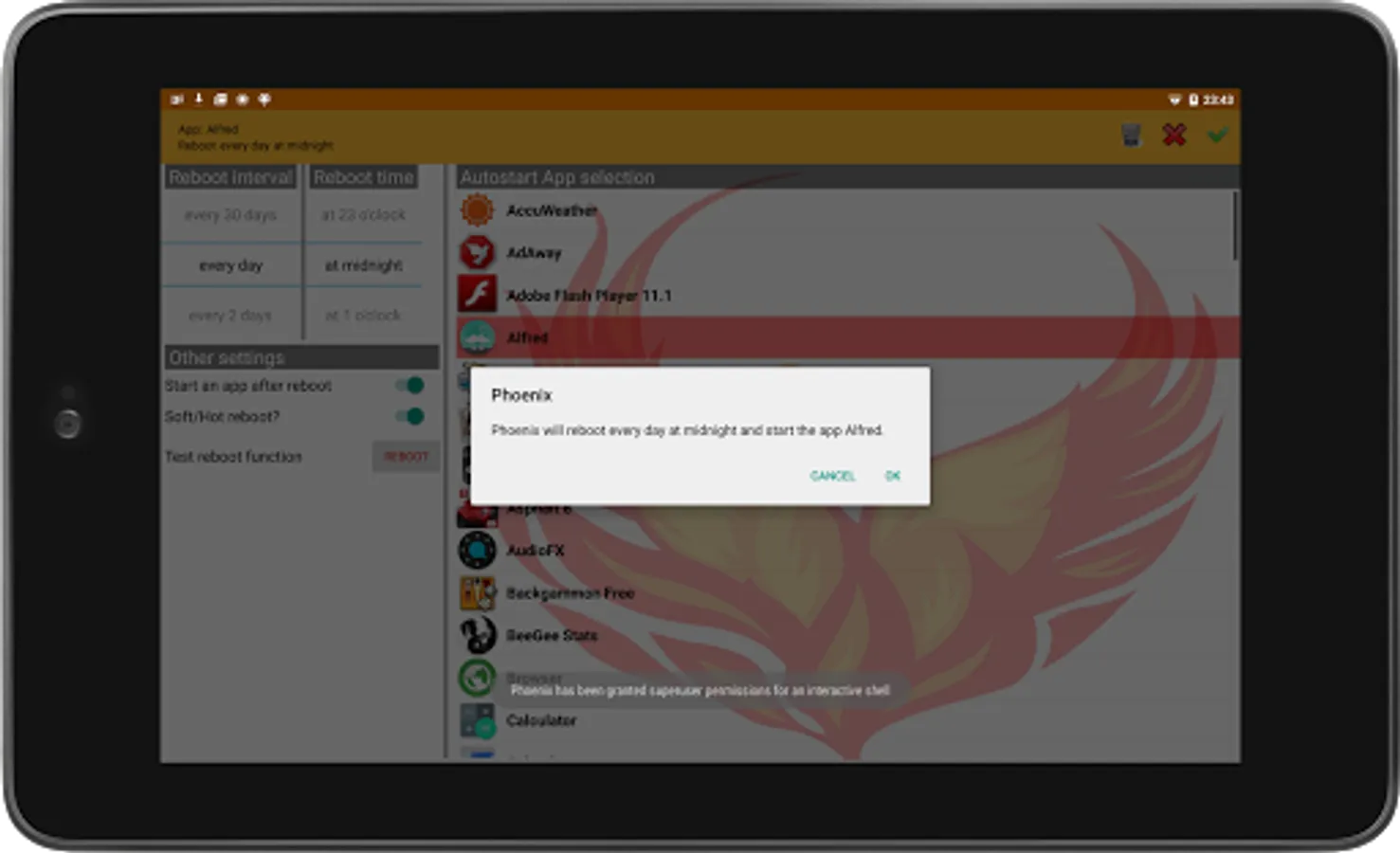The height and width of the screenshot is (853, 1400).
Task: Click the app list vertical scrollbar
Action: click(x=1235, y=226)
